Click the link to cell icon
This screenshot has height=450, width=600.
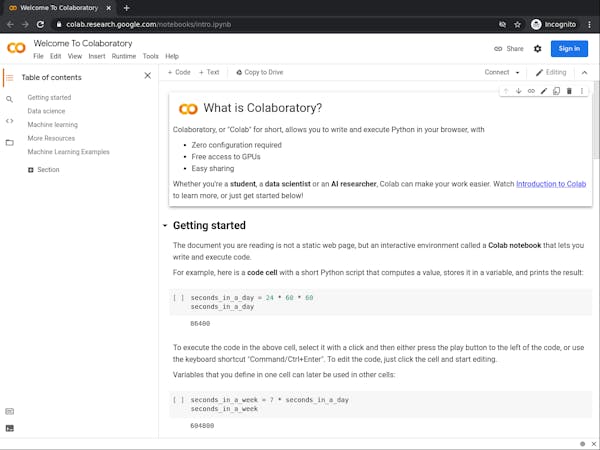pyautogui.click(x=531, y=91)
